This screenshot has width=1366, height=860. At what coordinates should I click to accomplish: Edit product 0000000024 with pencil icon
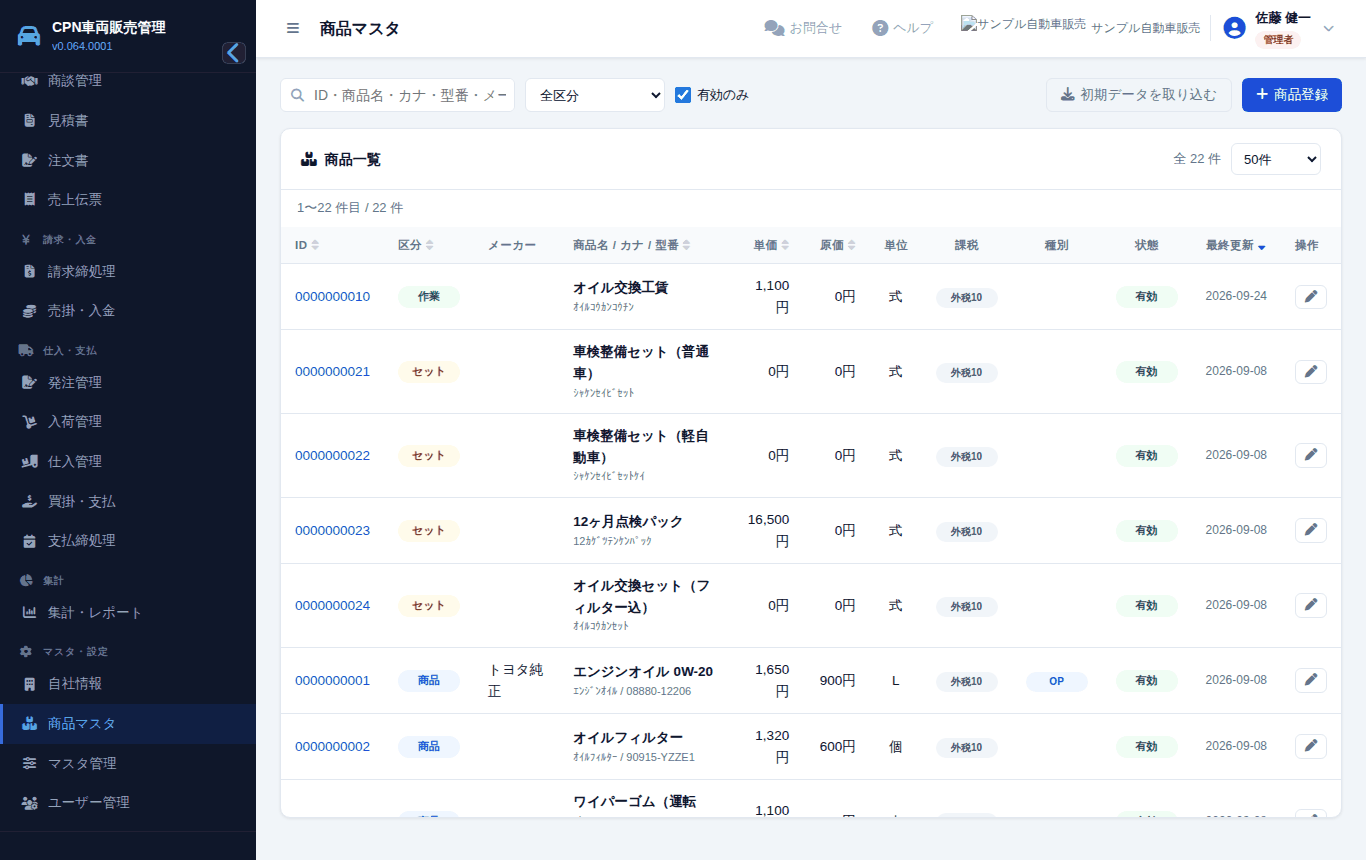tap(1311, 605)
